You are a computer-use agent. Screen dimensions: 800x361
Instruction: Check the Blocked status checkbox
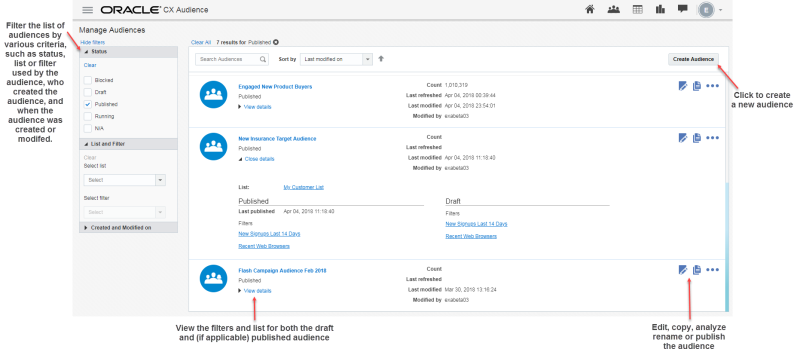(x=88, y=80)
